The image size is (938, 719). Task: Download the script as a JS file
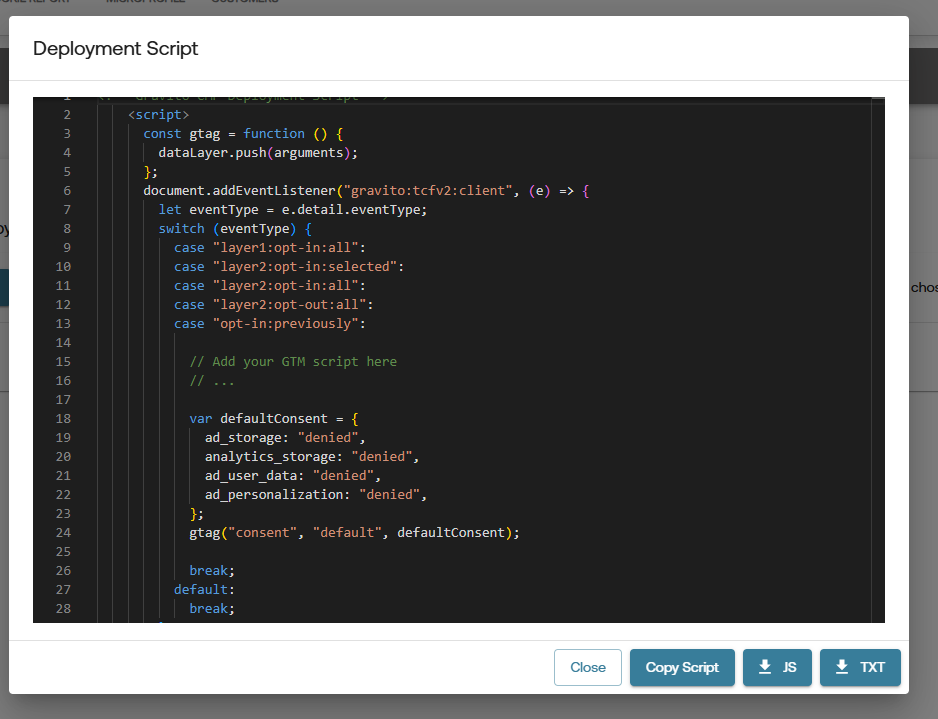pyautogui.click(x=777, y=667)
